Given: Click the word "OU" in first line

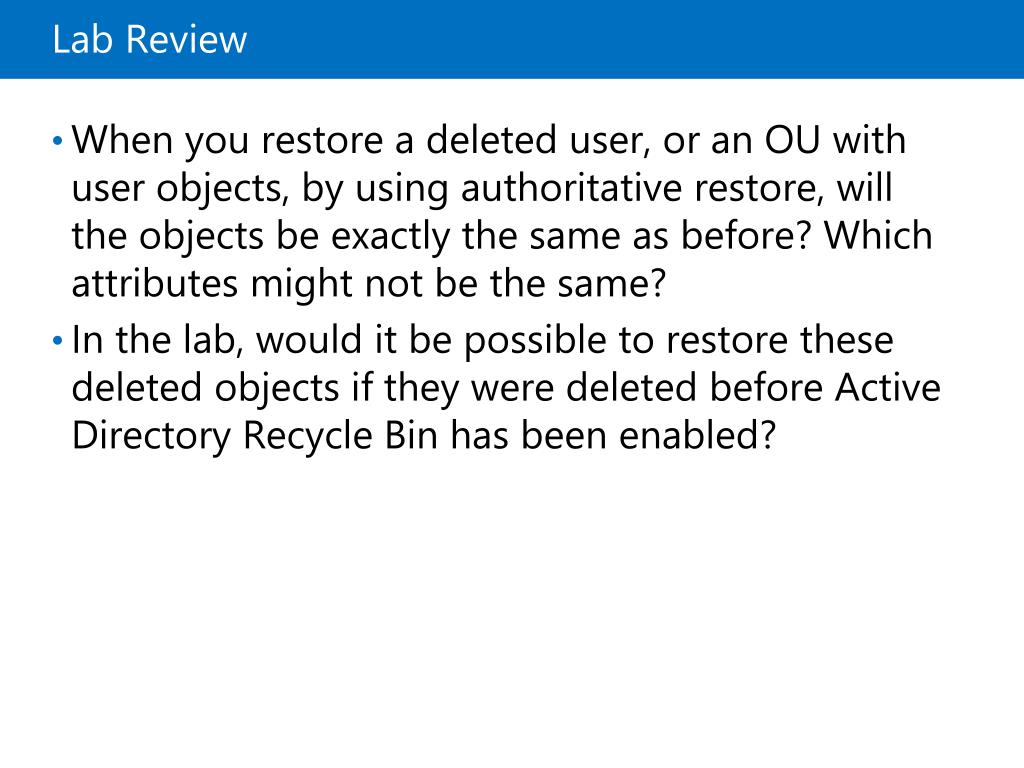Looking at the screenshot, I should (792, 140).
